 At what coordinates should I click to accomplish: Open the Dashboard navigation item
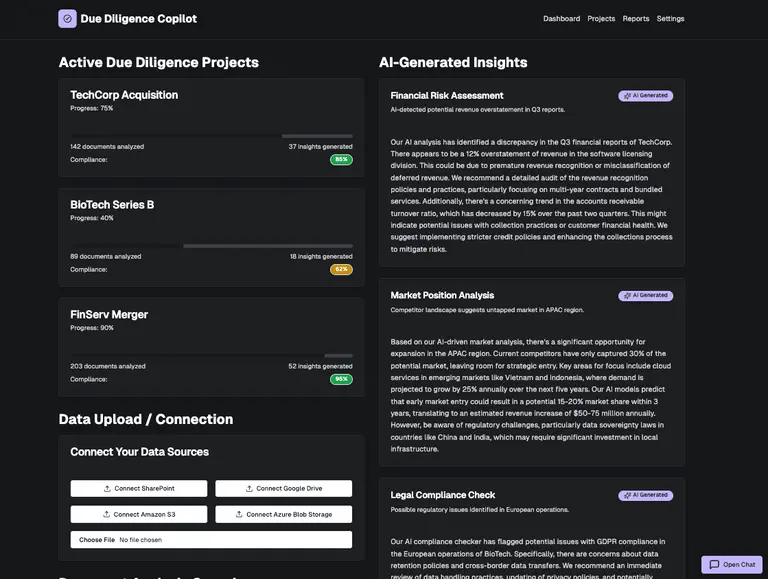[561, 19]
